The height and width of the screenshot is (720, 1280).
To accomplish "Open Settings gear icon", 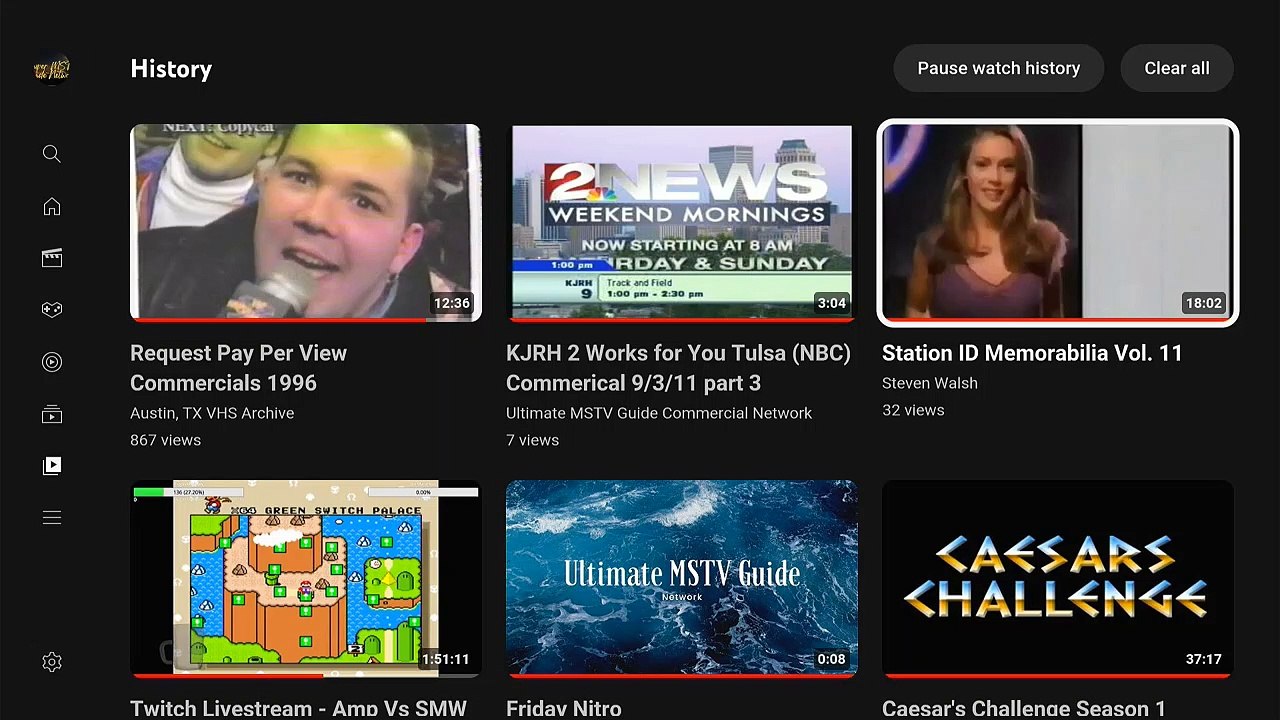I will (52, 662).
